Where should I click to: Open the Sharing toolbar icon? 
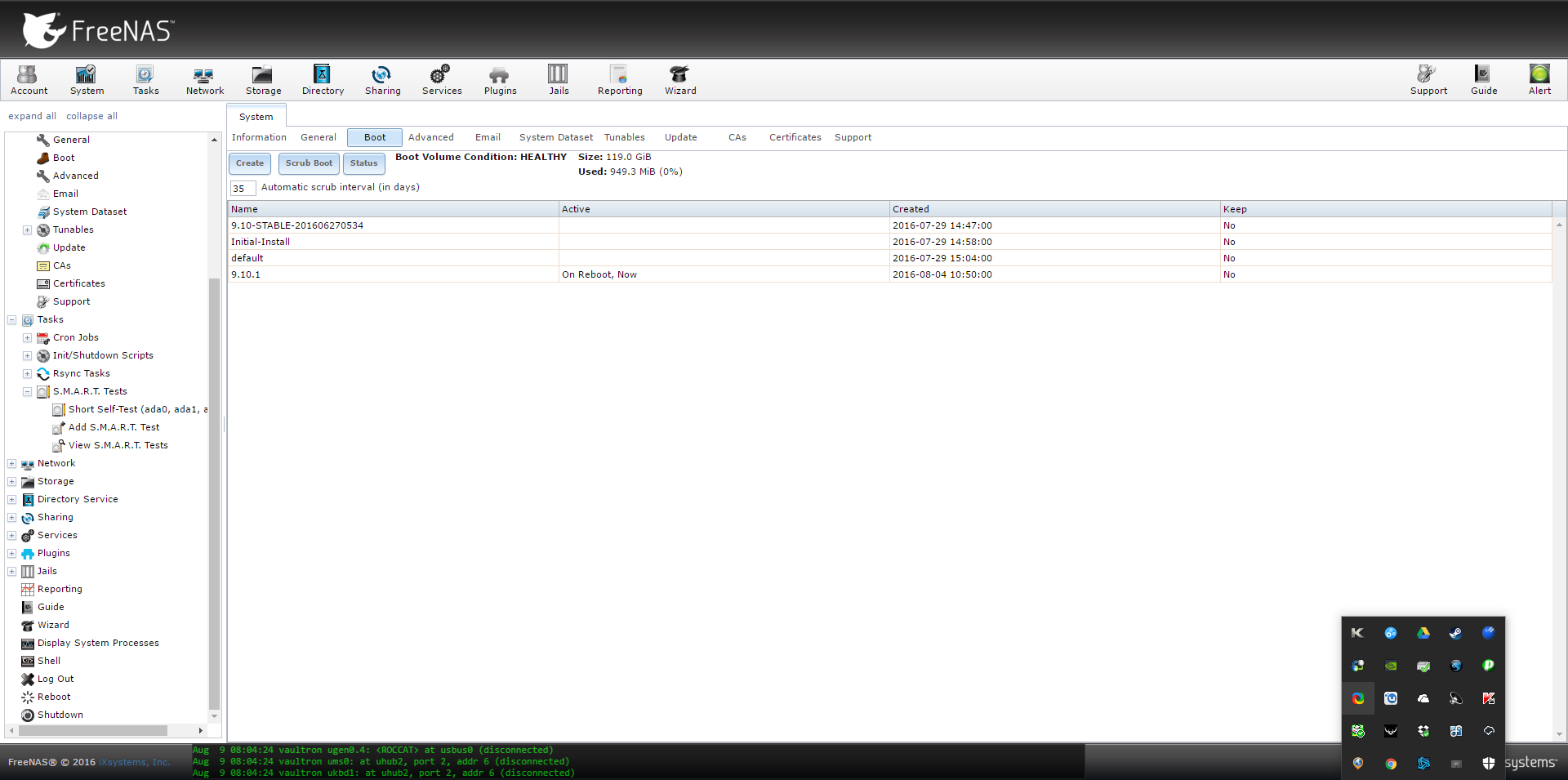coord(382,80)
